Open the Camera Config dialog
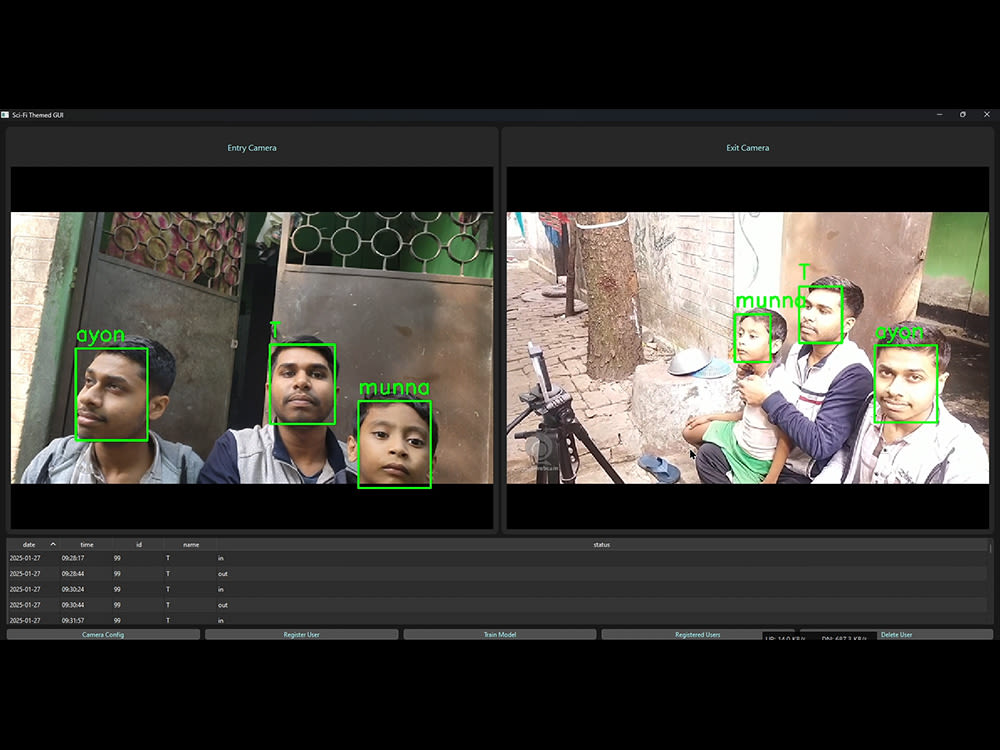Viewport: 1000px width, 750px height. click(x=103, y=635)
